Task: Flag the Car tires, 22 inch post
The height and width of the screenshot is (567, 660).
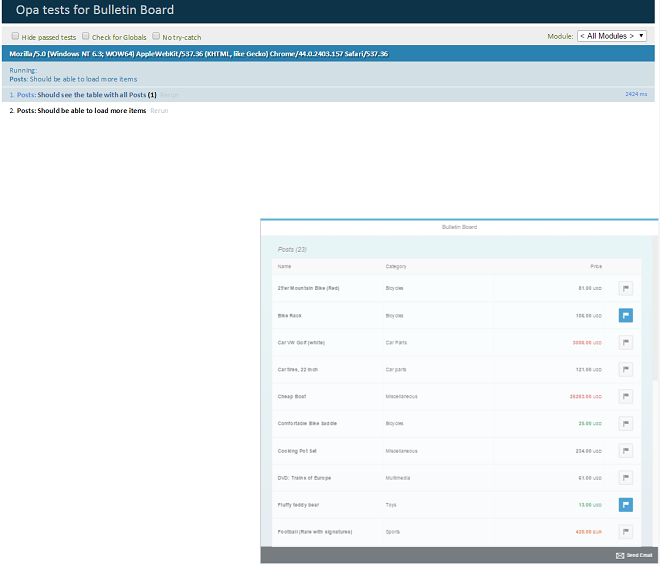Action: [626, 369]
